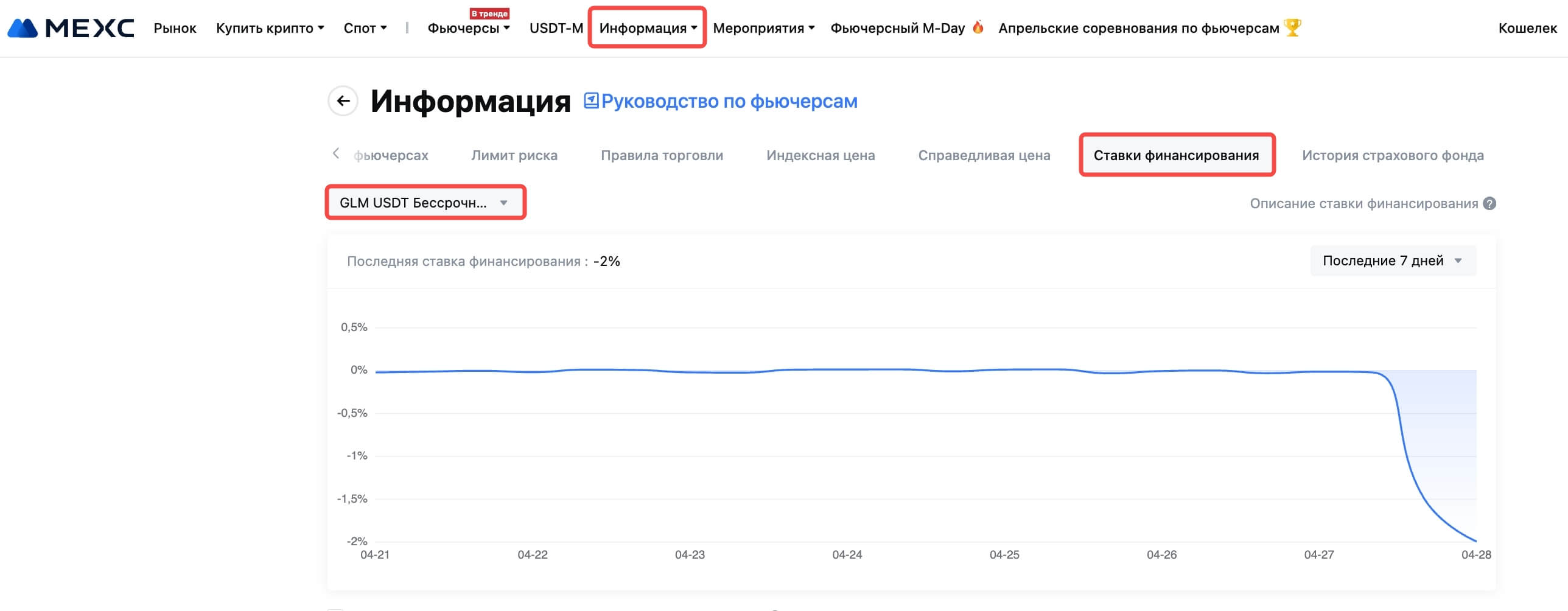Select the Индексная цена tab
This screenshot has width=1568, height=611.
click(820, 155)
